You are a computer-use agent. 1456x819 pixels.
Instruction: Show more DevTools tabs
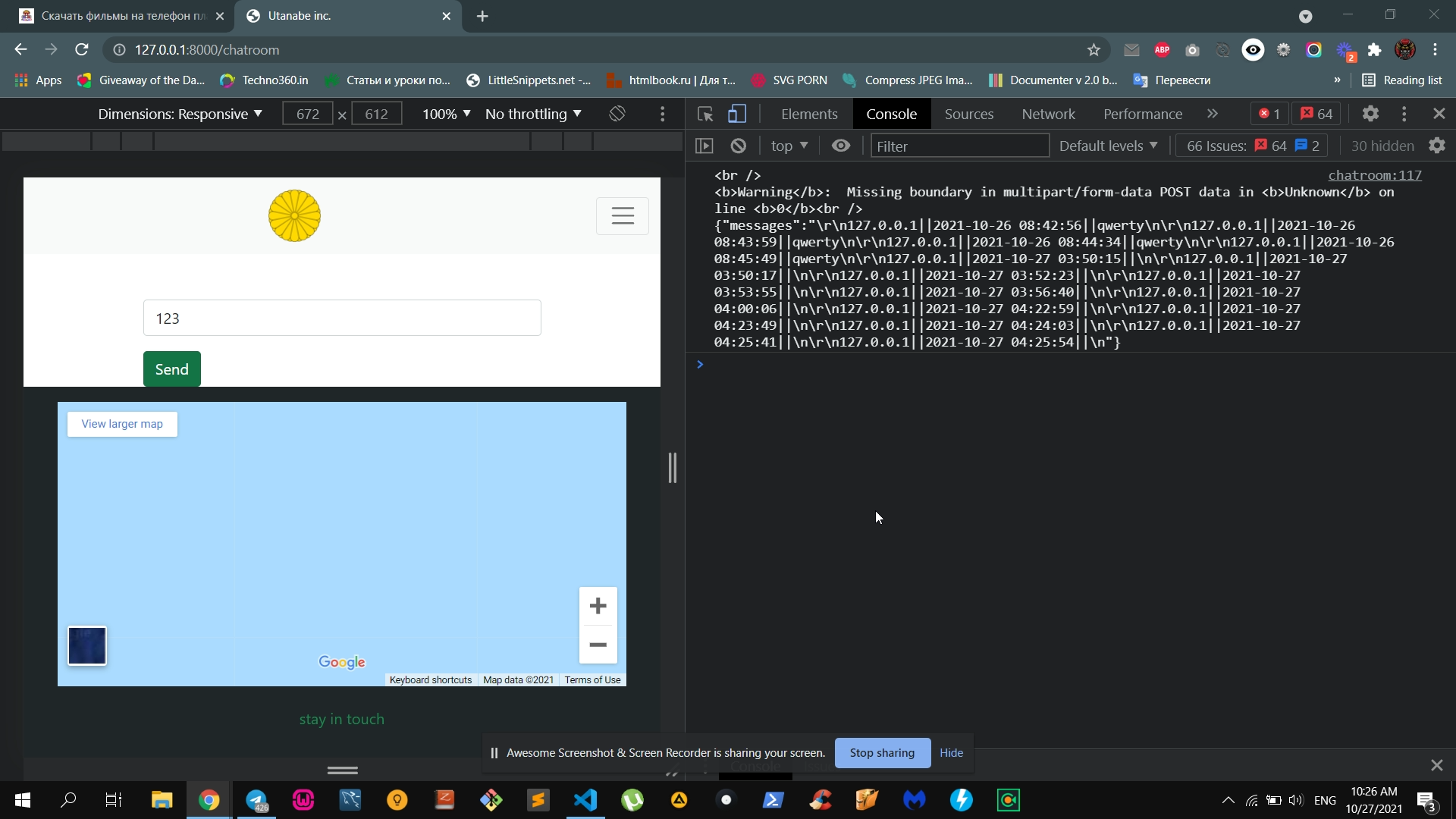[x=1213, y=114]
